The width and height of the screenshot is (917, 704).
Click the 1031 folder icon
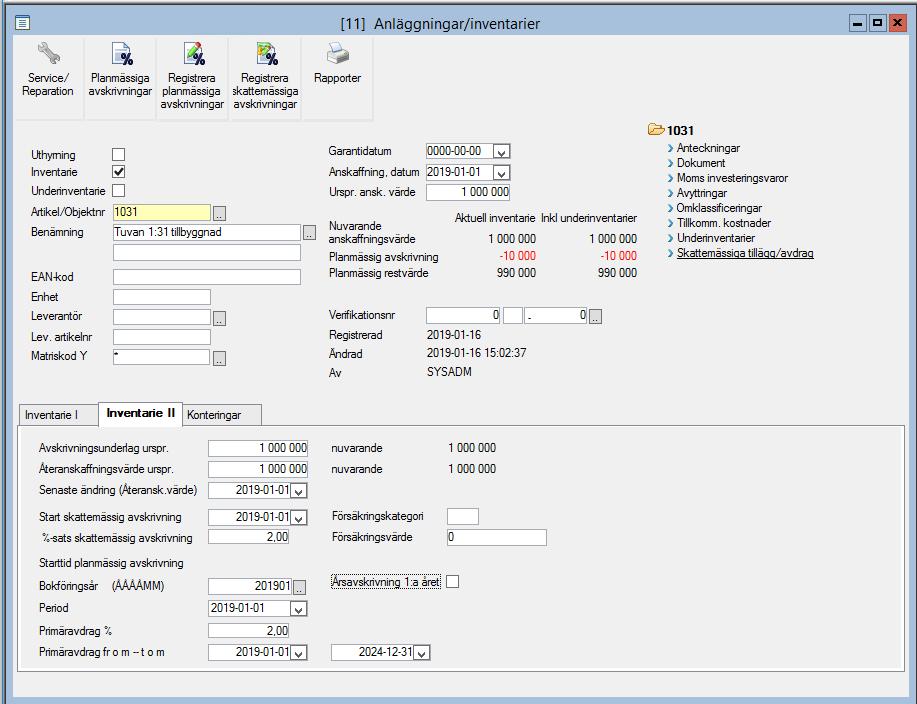(x=656, y=129)
